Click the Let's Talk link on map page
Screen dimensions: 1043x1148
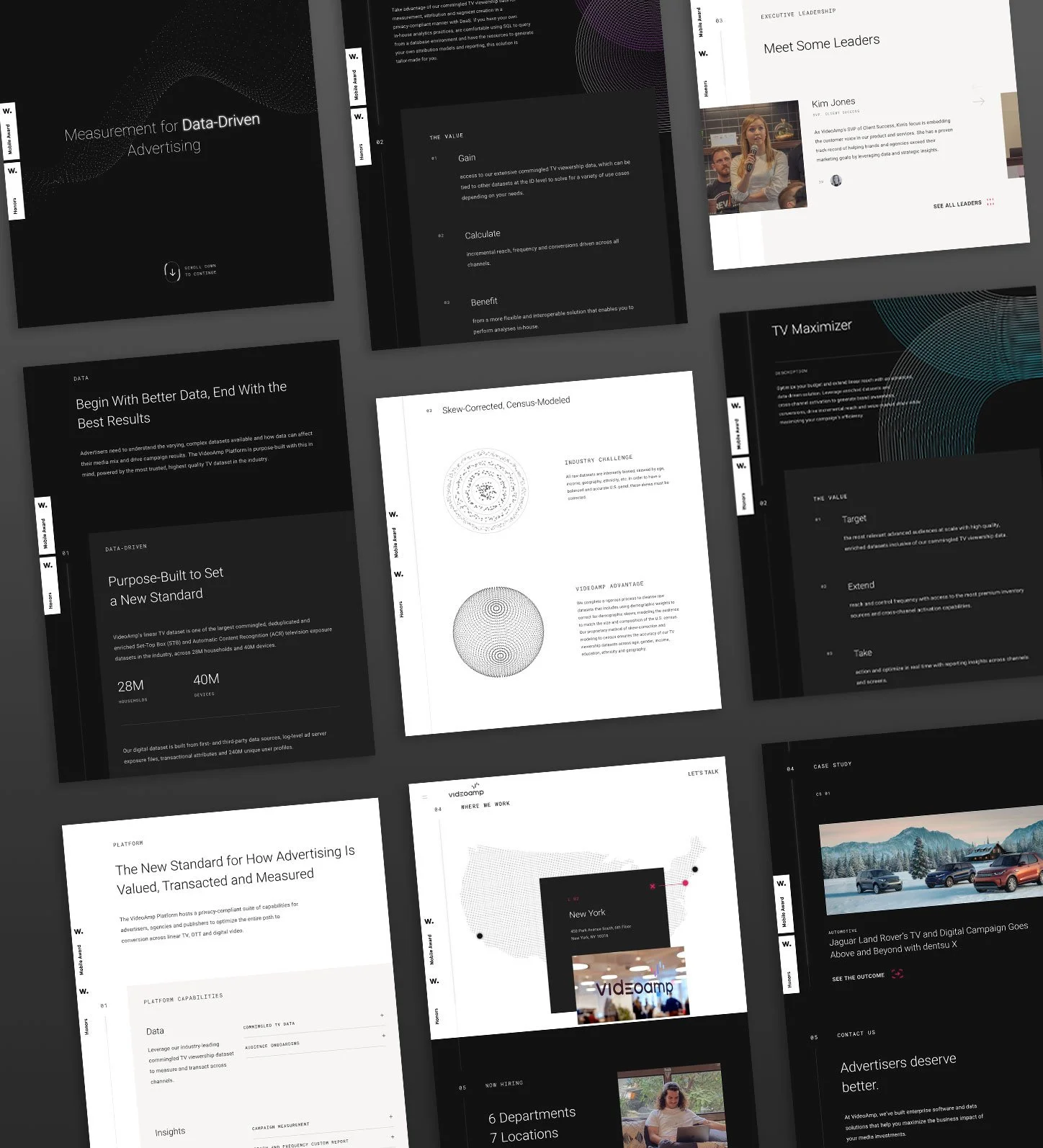703,773
